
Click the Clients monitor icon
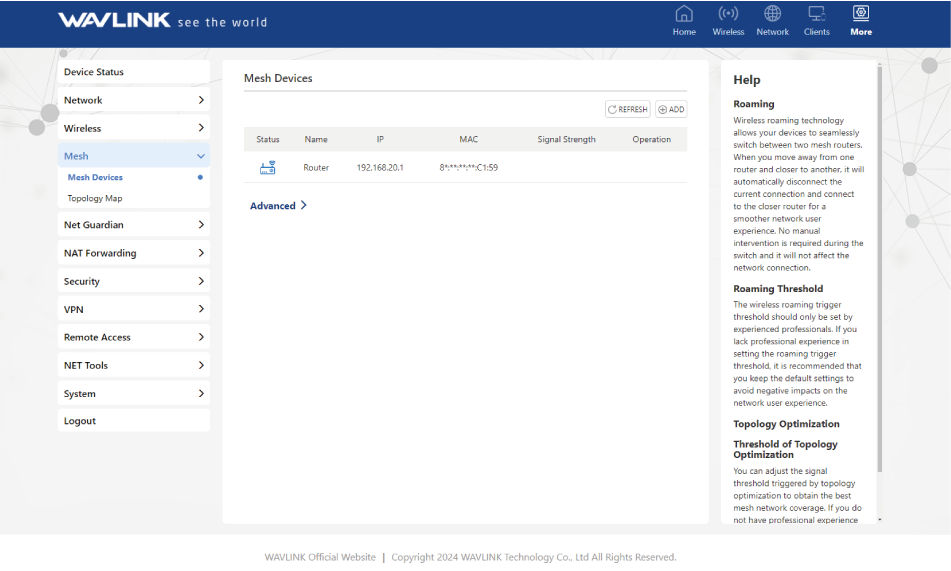[x=816, y=14]
